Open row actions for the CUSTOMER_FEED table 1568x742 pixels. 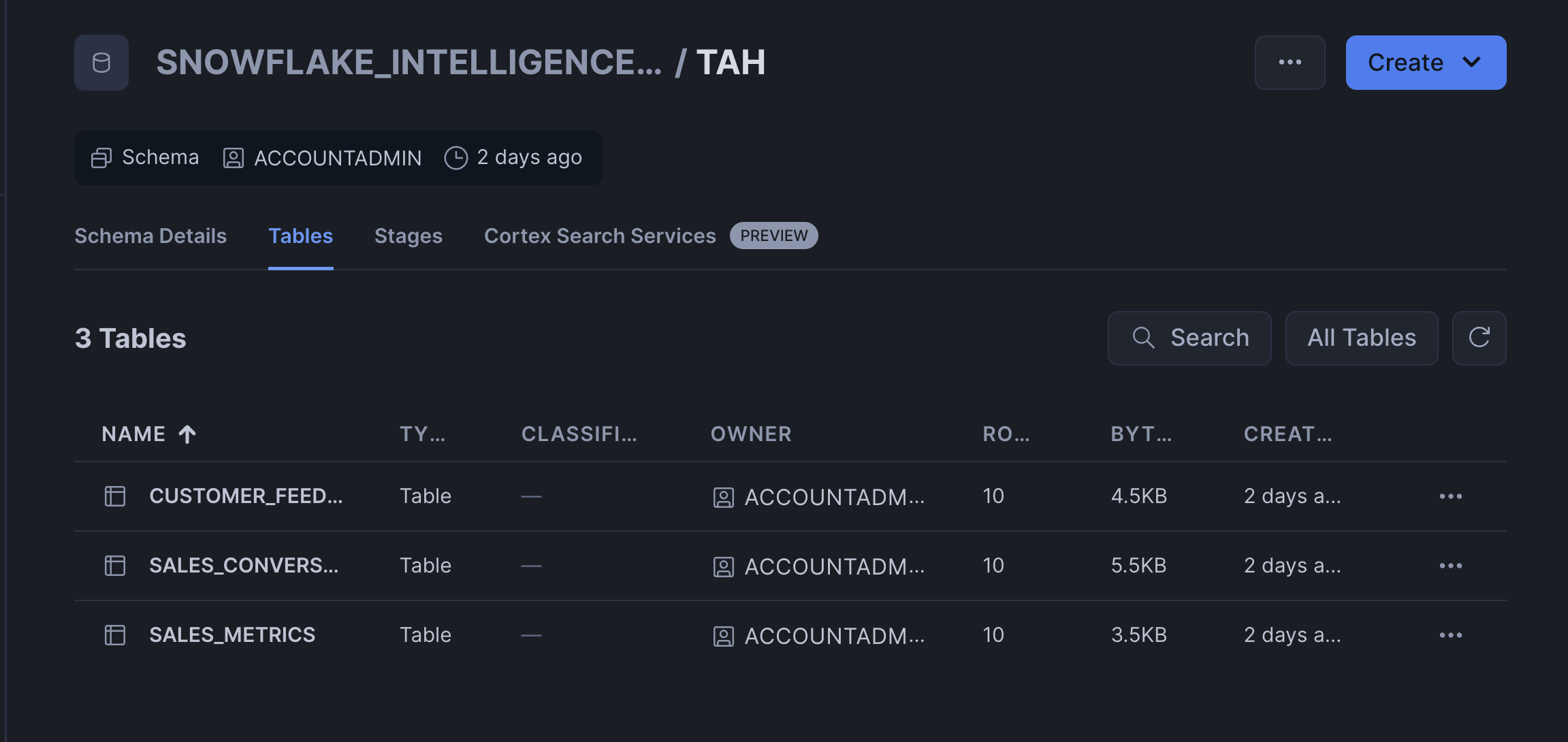coord(1450,496)
